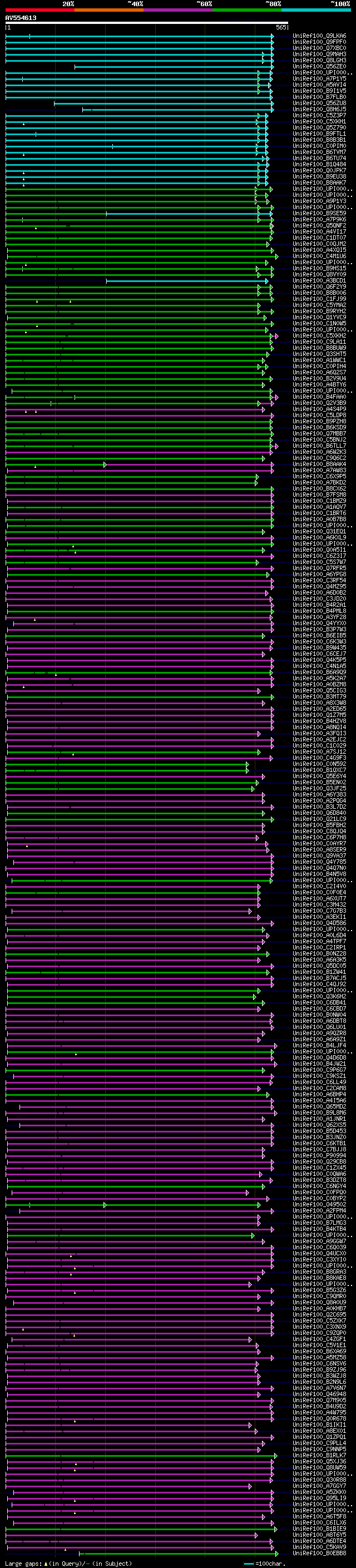Select hit UniRef100_B7FLB0
The width and height of the screenshot is (356, 1568).
tap(319, 97)
